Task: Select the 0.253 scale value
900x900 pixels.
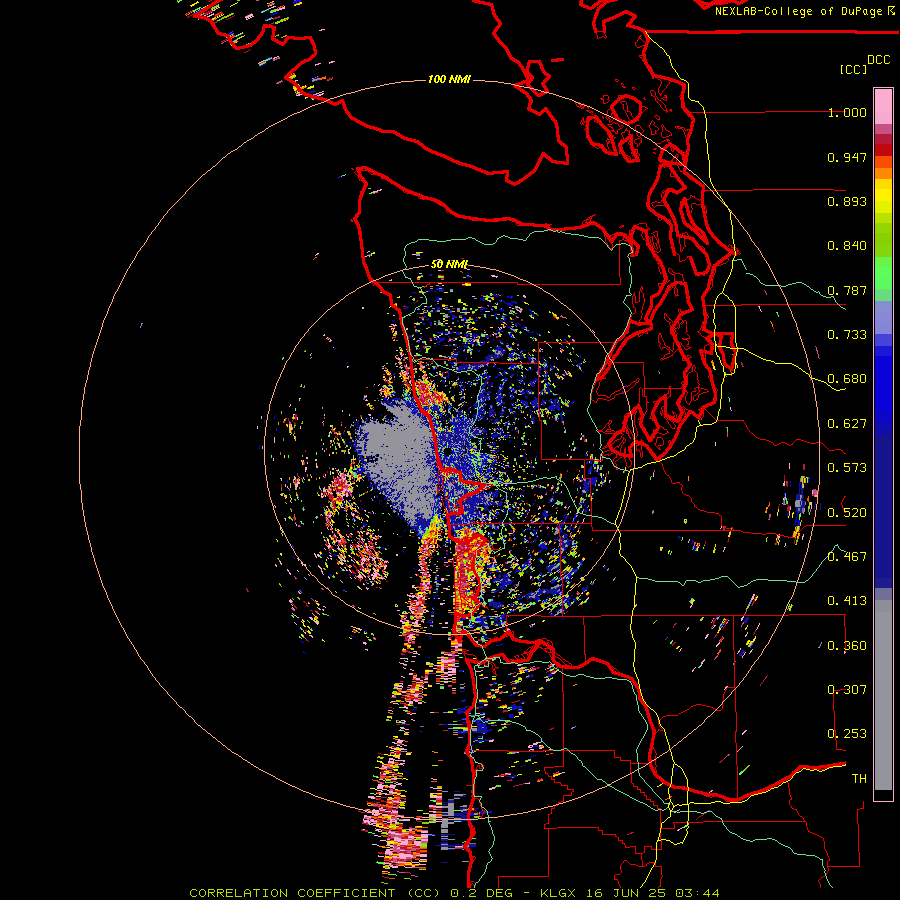Action: coord(847,734)
